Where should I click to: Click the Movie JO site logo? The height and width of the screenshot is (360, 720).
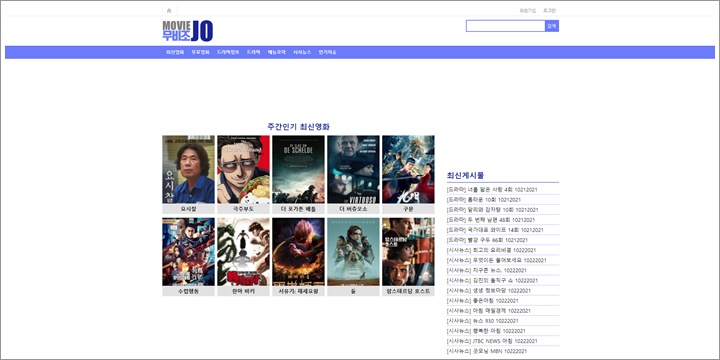point(188,31)
